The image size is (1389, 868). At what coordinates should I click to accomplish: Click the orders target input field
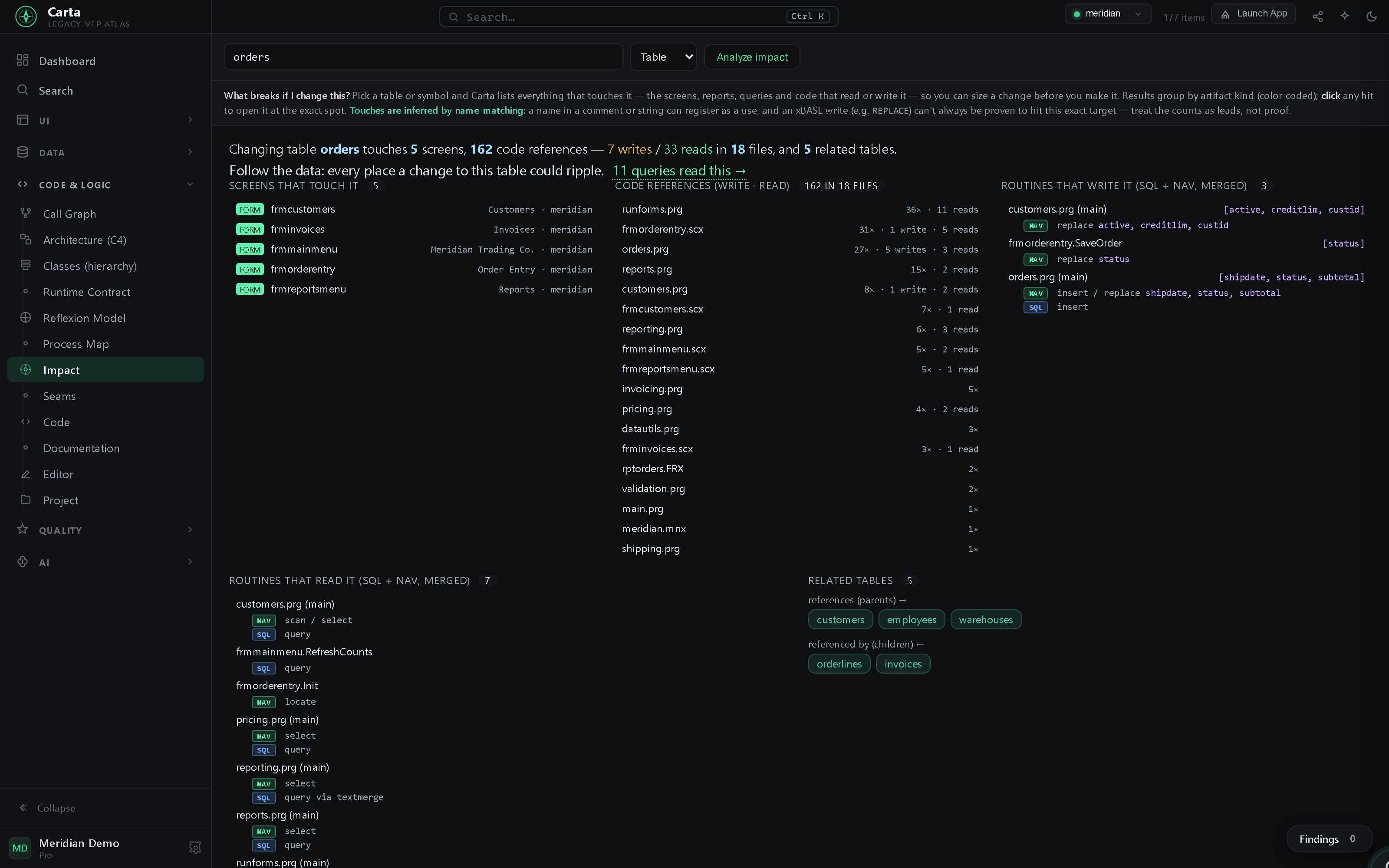coord(423,57)
